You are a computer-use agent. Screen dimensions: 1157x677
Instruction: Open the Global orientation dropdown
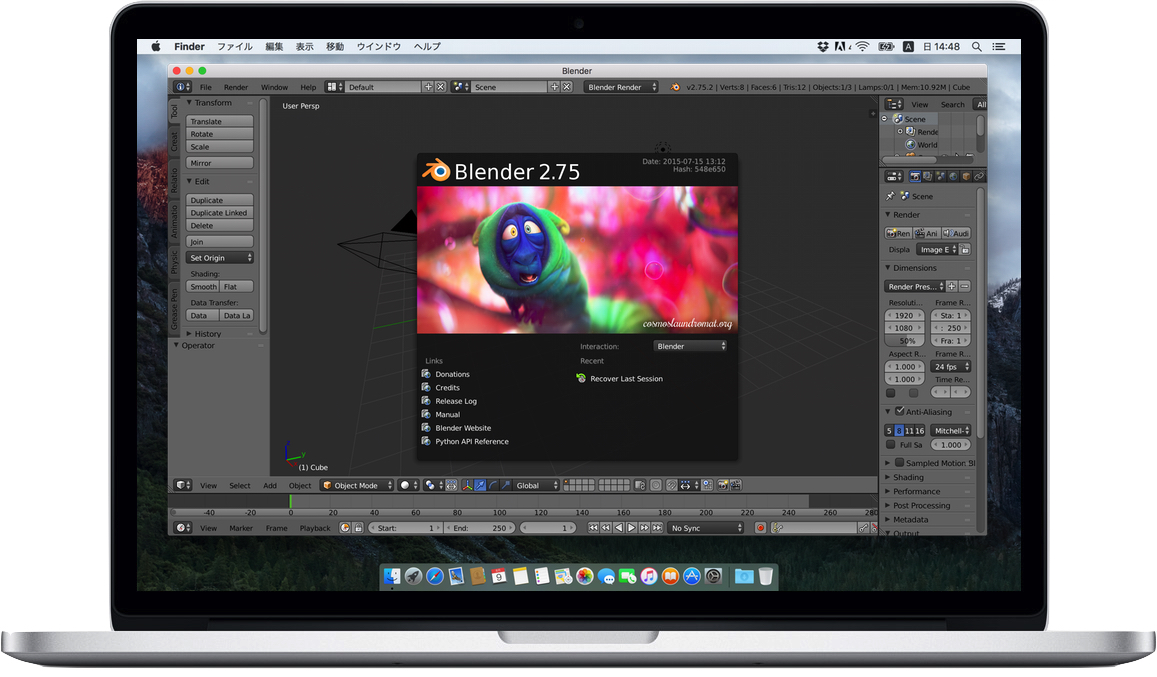[x=536, y=485]
